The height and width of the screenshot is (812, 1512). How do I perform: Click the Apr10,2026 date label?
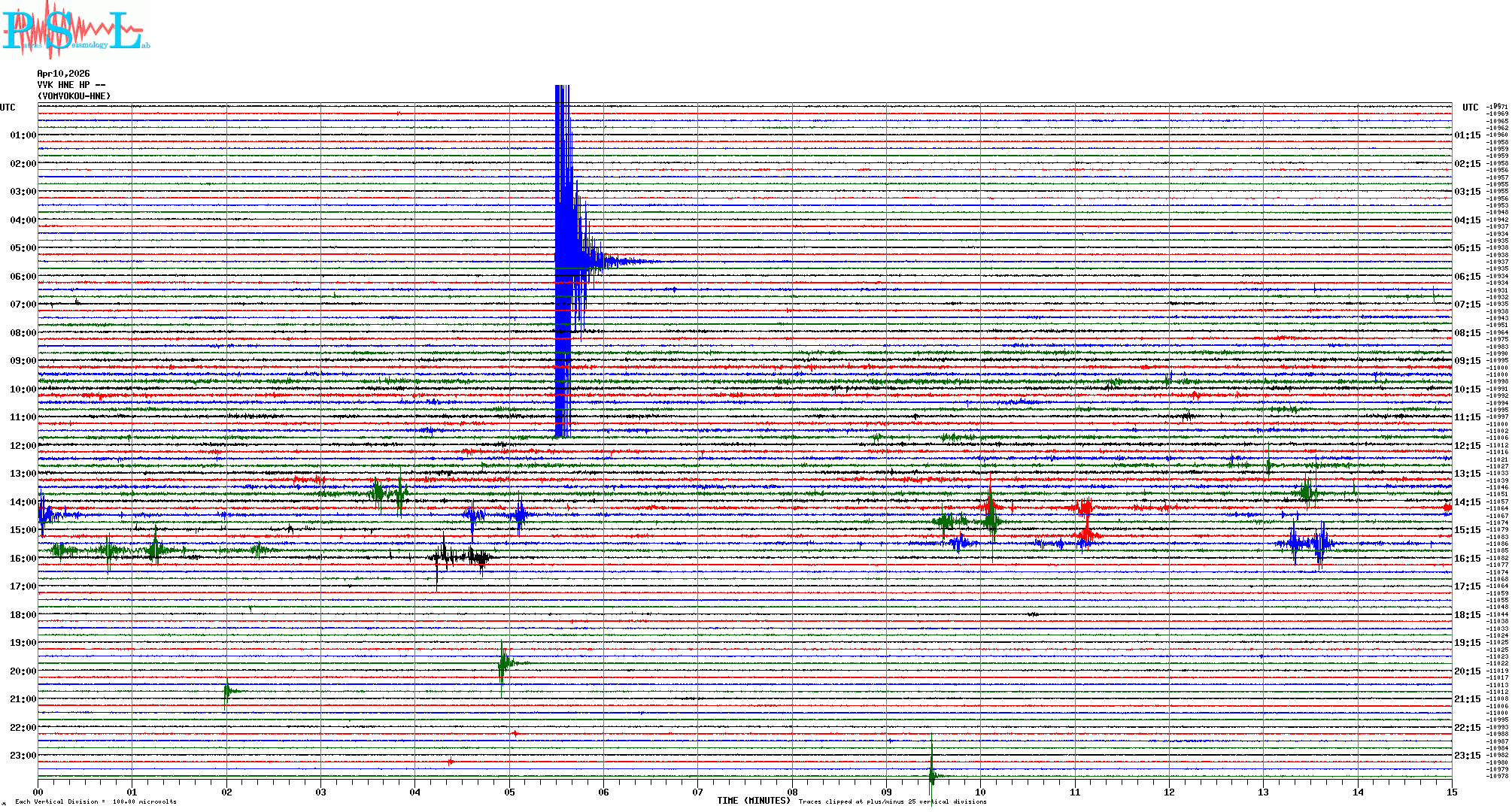tap(63, 74)
